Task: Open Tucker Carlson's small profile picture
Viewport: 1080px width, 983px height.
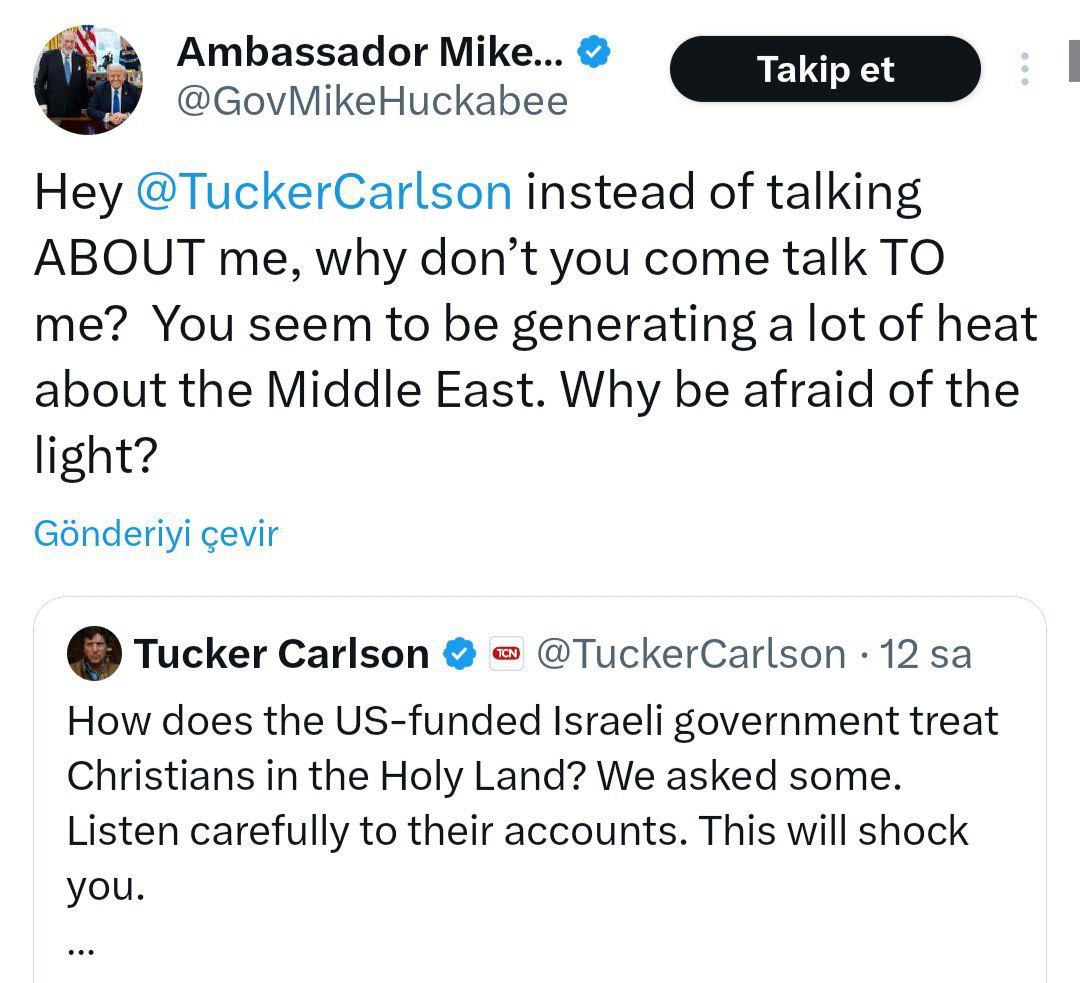Action: coord(94,655)
